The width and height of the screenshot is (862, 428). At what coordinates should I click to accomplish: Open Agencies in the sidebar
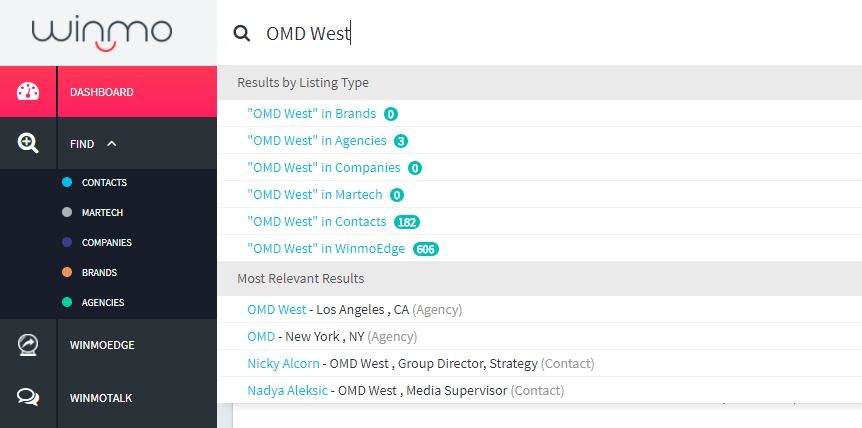103,303
